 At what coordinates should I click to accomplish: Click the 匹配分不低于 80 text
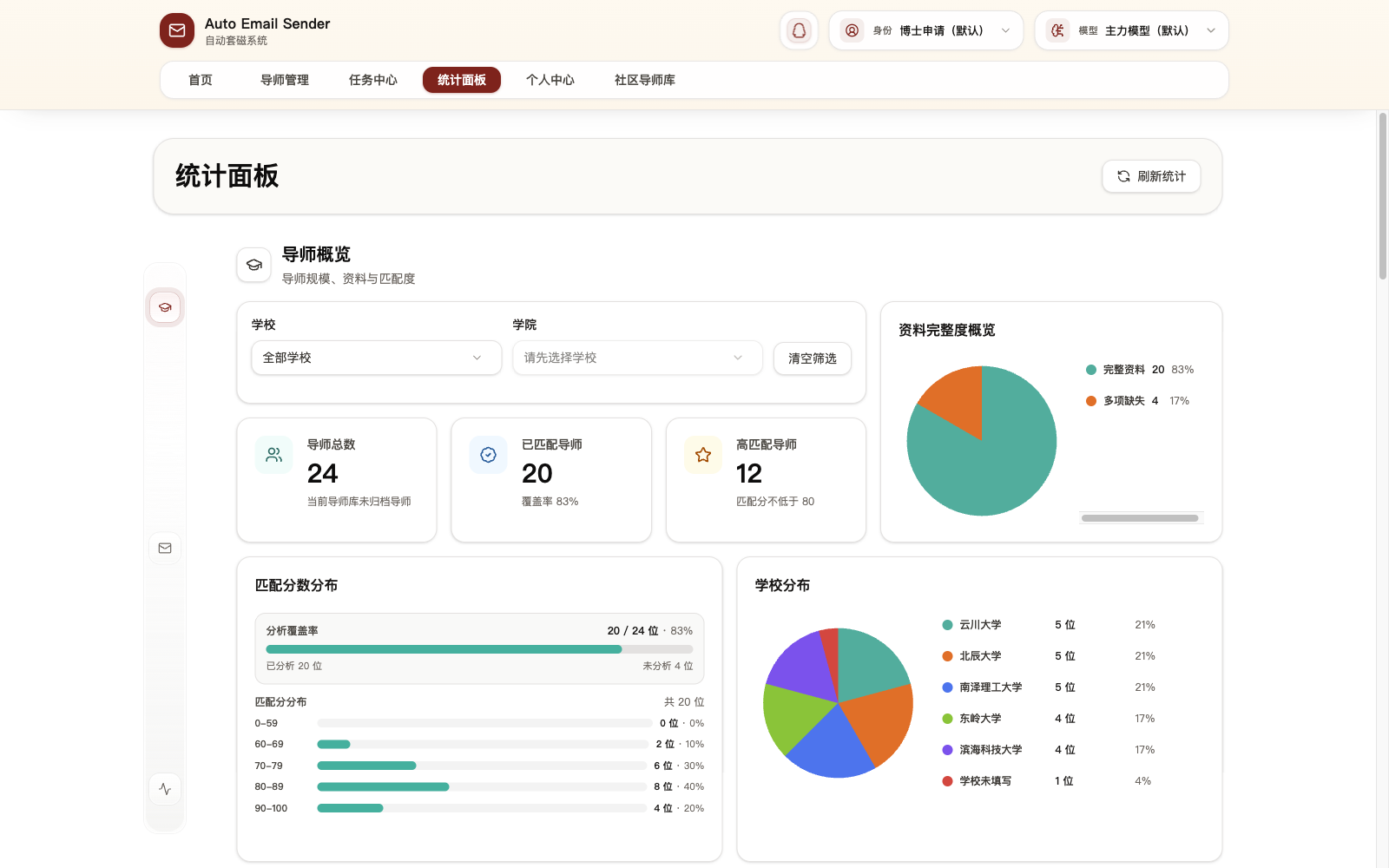tap(775, 502)
